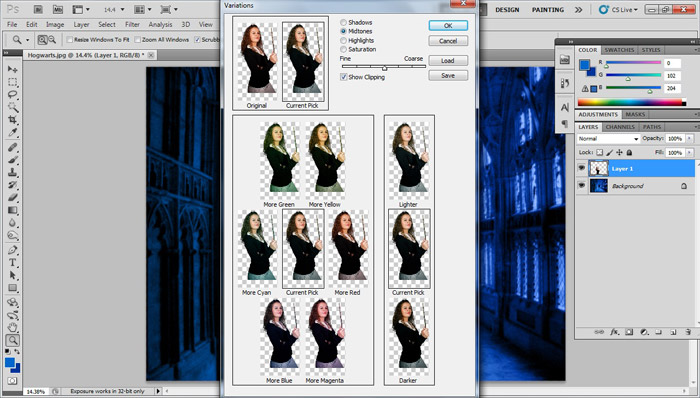This screenshot has height=398, width=700.
Task: Enable Zoom All Windows checkbox
Action: (x=138, y=40)
